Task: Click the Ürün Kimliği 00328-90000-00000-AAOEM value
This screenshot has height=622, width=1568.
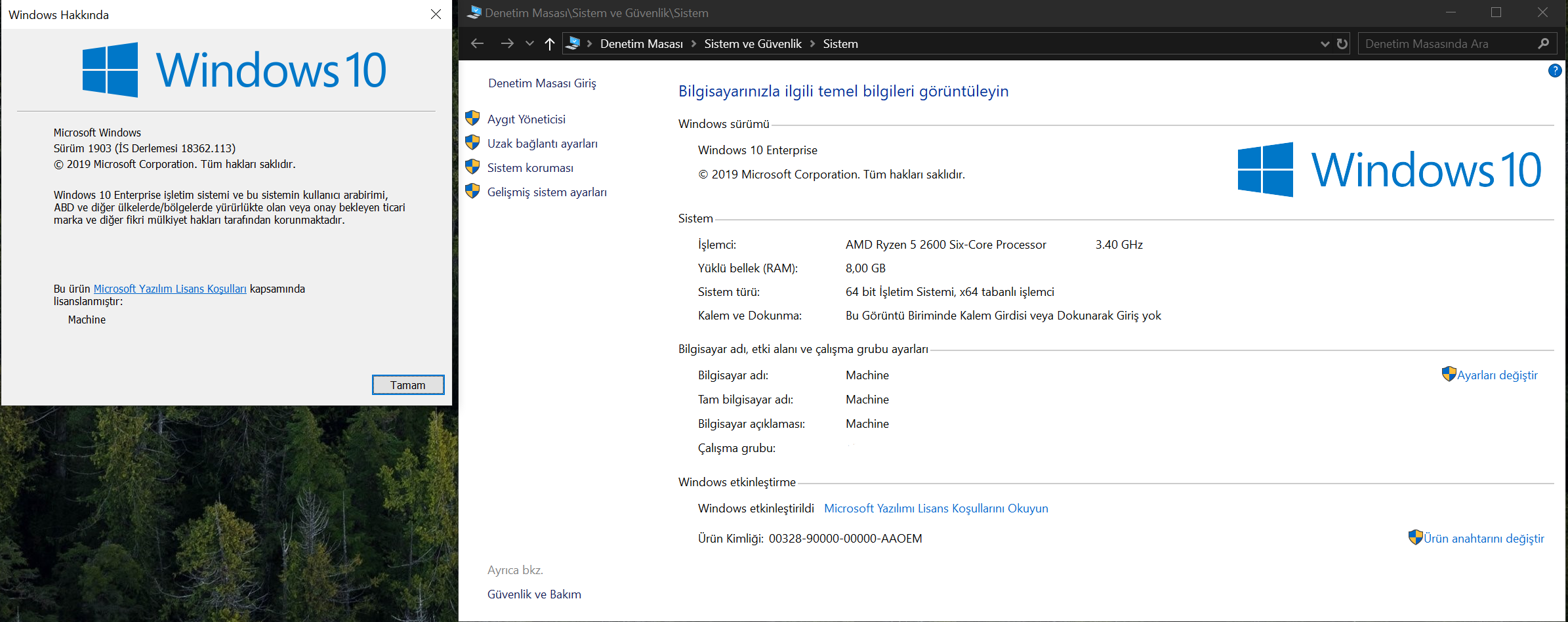Action: [845, 539]
